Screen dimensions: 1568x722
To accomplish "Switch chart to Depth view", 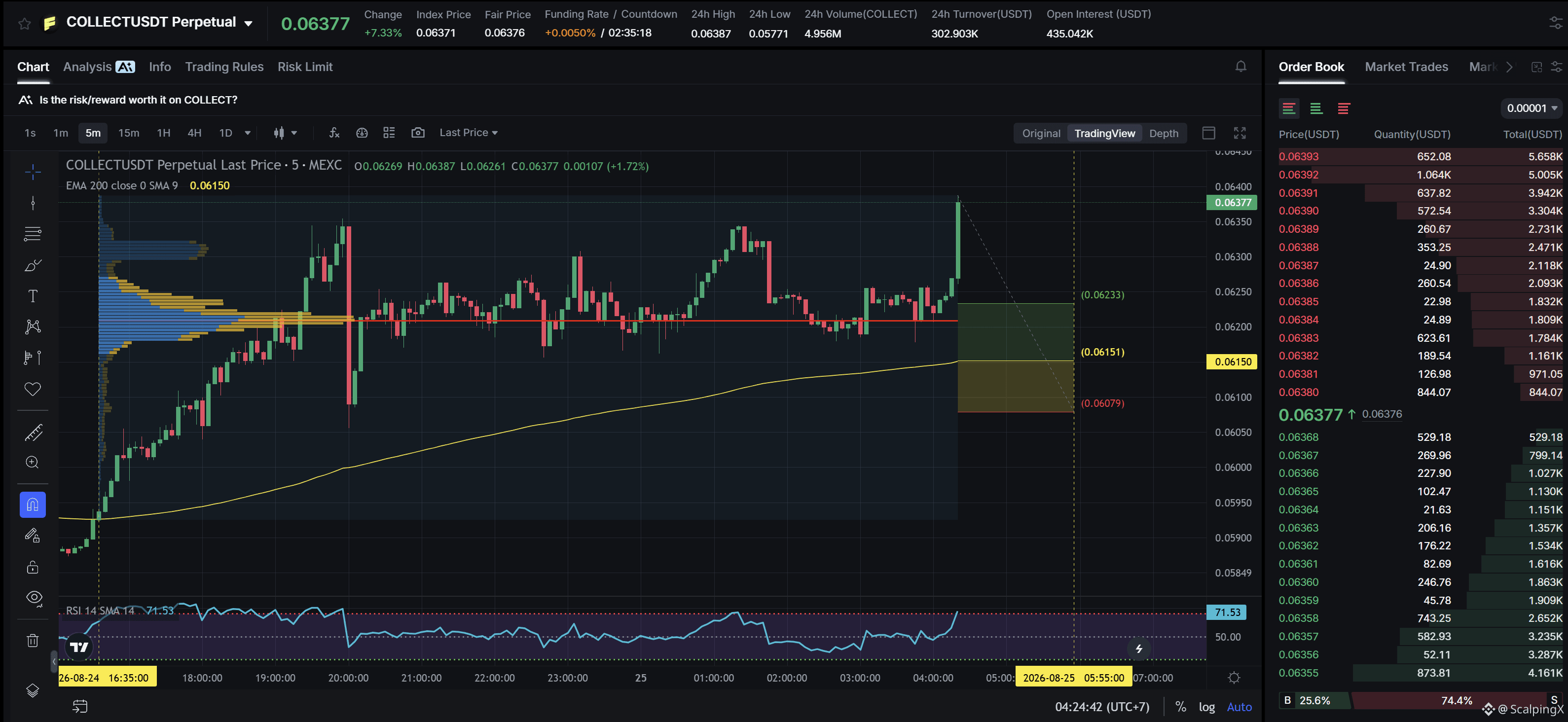I will (1163, 133).
